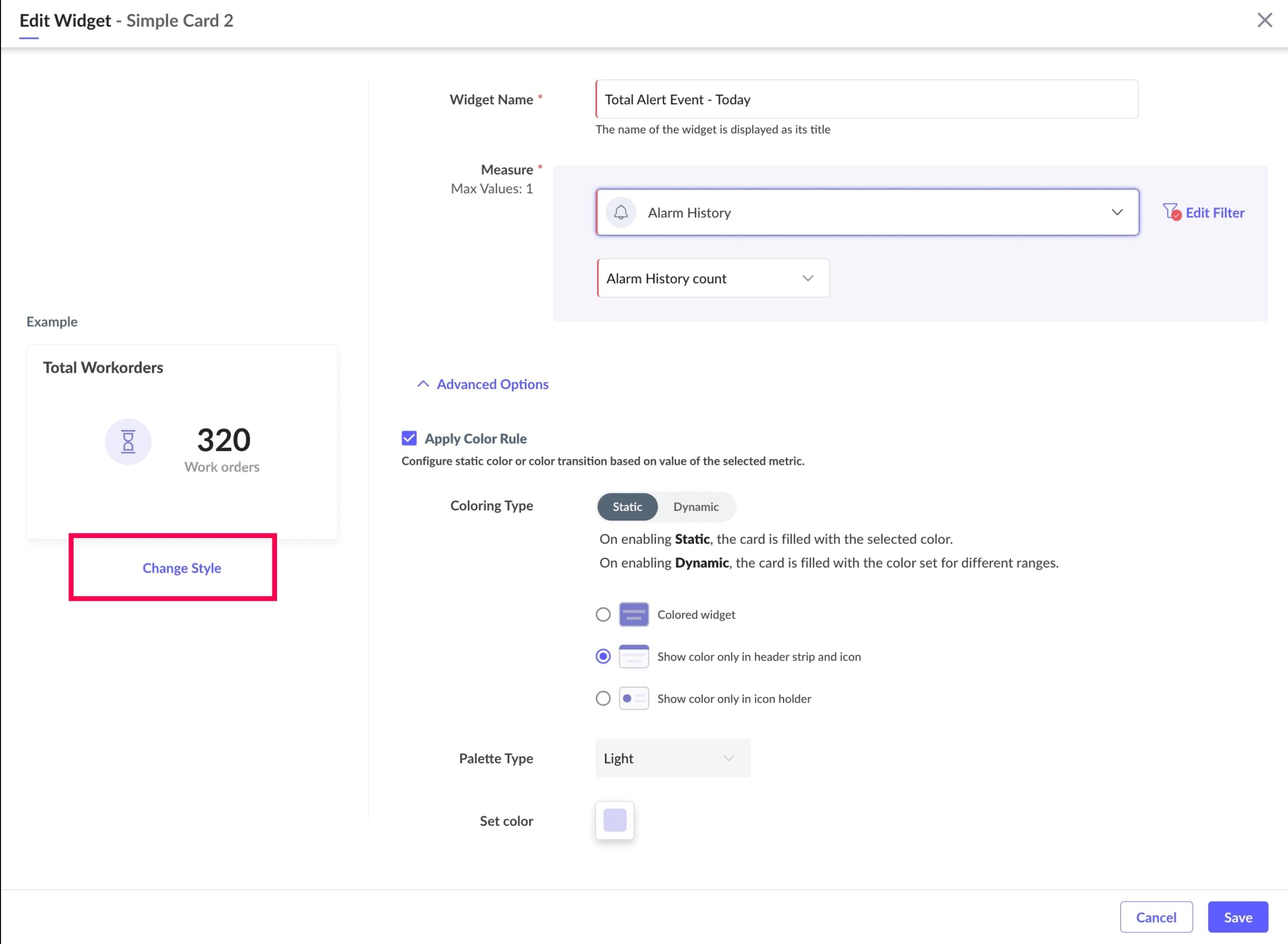Click the Change Style link
1288x944 pixels.
click(181, 568)
